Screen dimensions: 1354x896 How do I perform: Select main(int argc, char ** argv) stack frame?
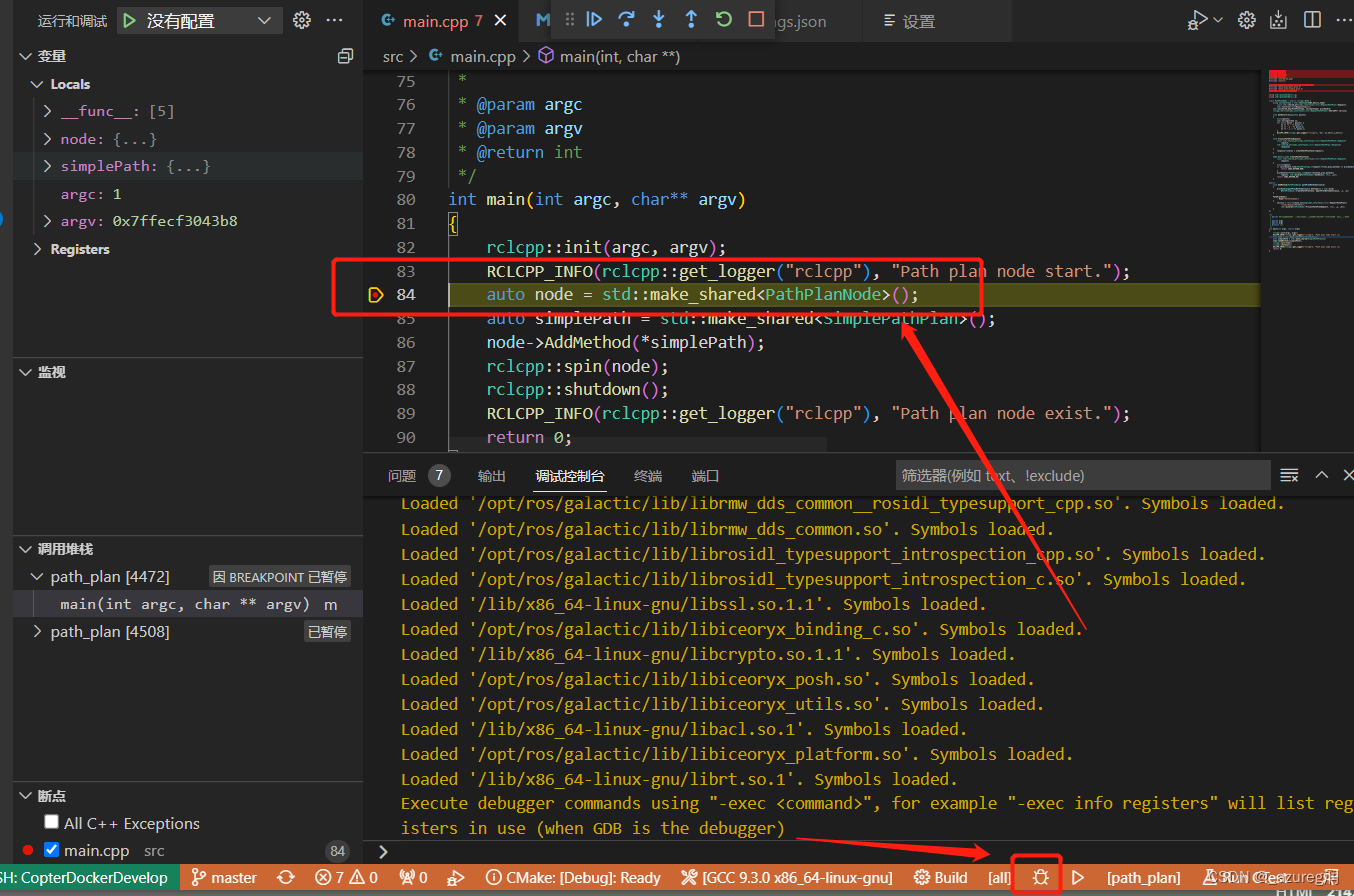click(188, 604)
